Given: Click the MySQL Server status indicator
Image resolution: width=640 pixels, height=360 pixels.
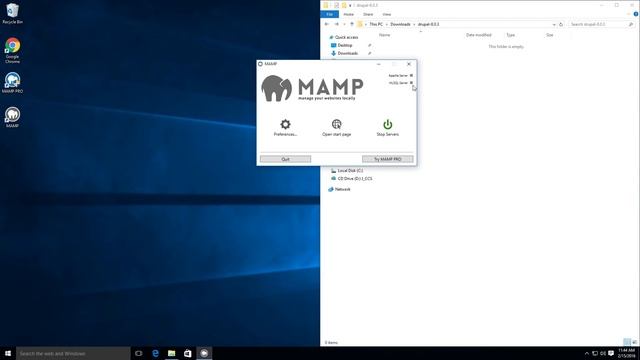Looking at the screenshot, I should 411,83.
